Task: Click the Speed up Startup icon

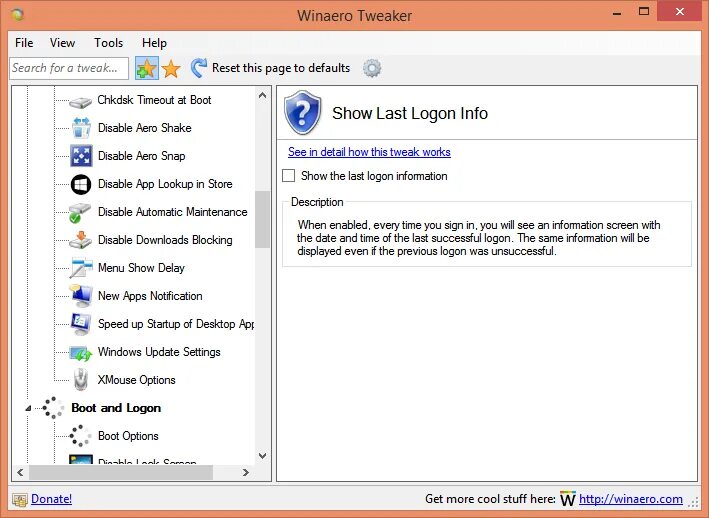Action: [81, 324]
